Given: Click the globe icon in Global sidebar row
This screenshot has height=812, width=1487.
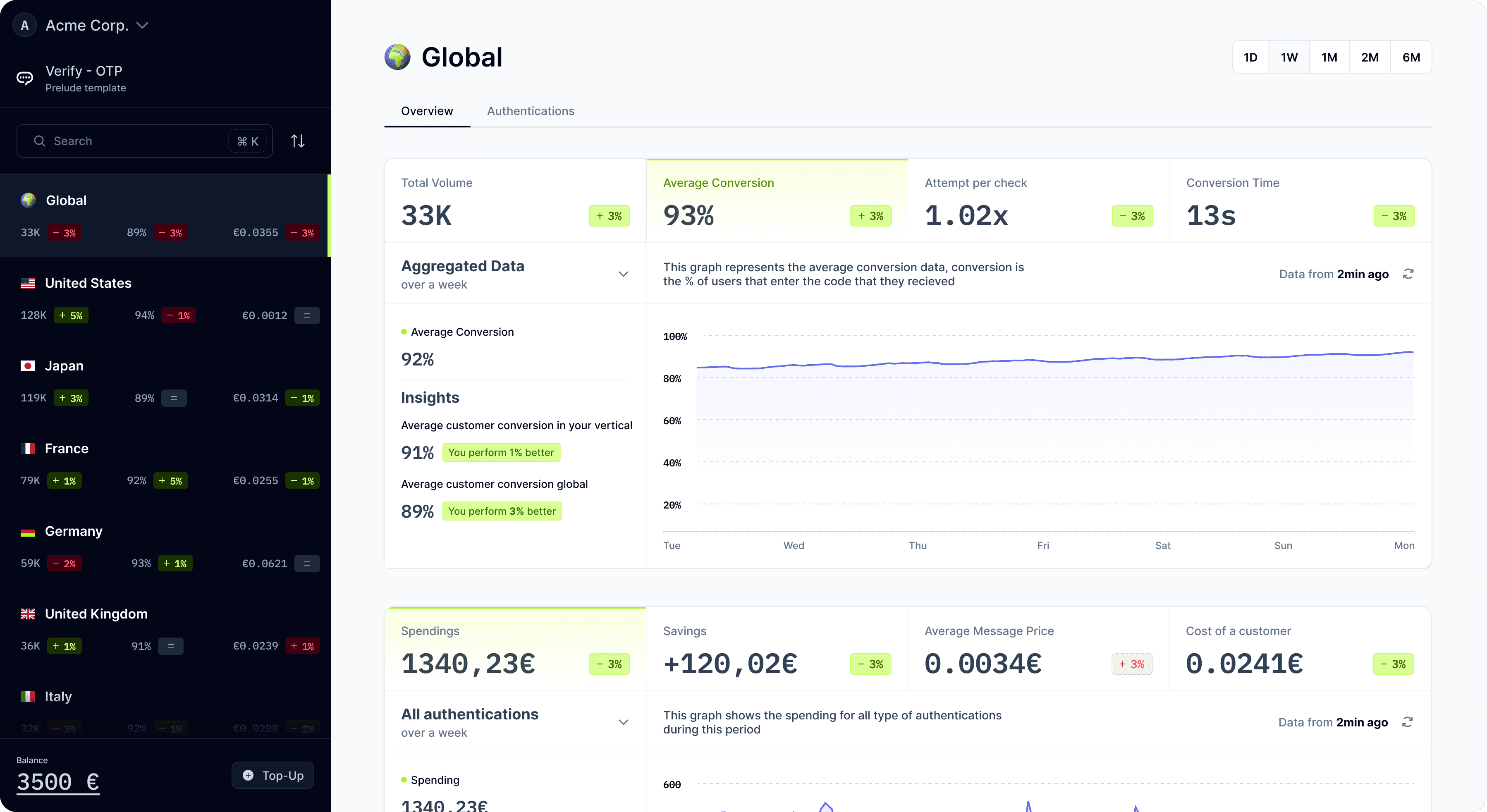Looking at the screenshot, I should 28,200.
